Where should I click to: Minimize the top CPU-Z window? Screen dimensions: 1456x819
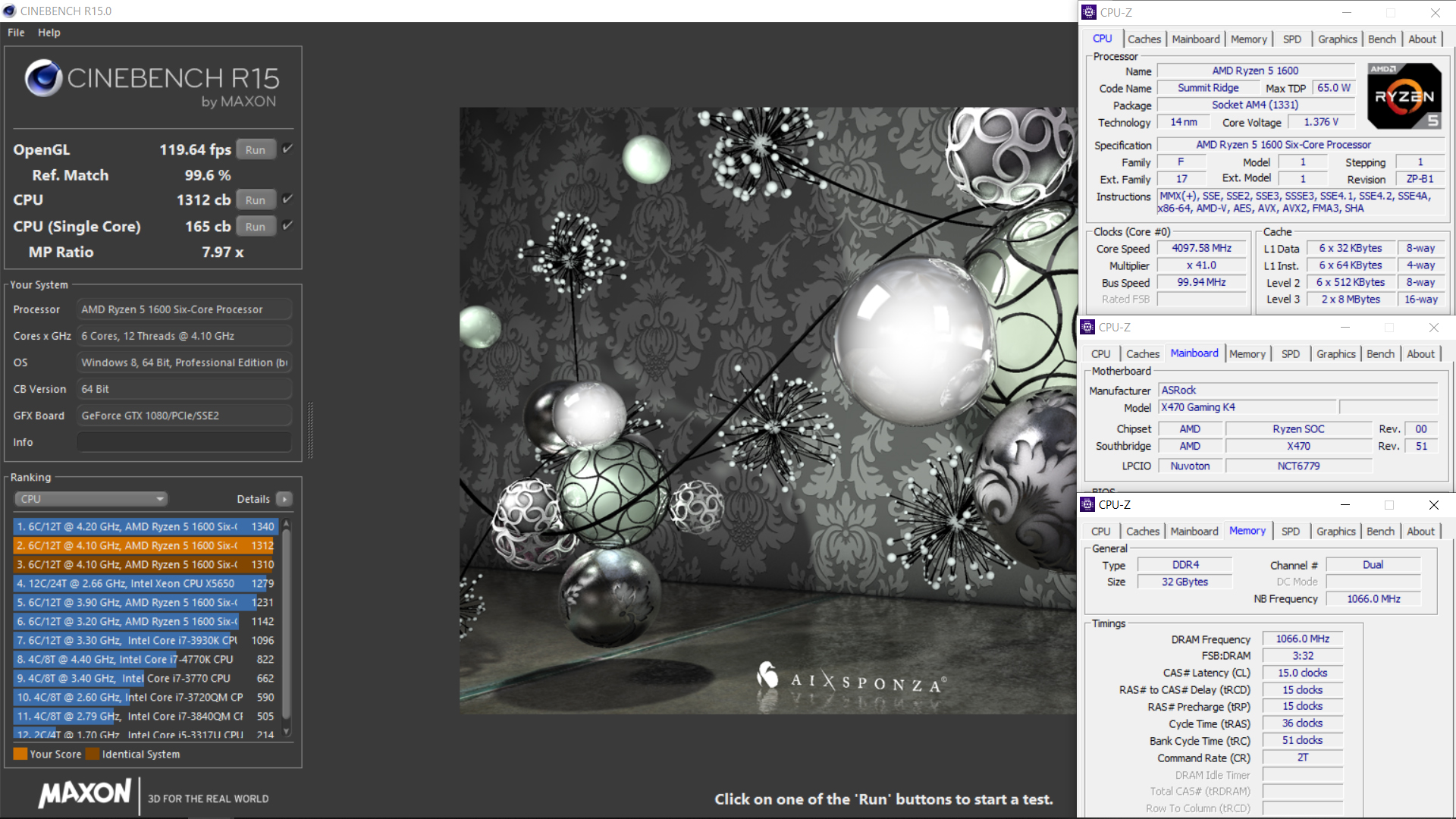tap(1347, 12)
